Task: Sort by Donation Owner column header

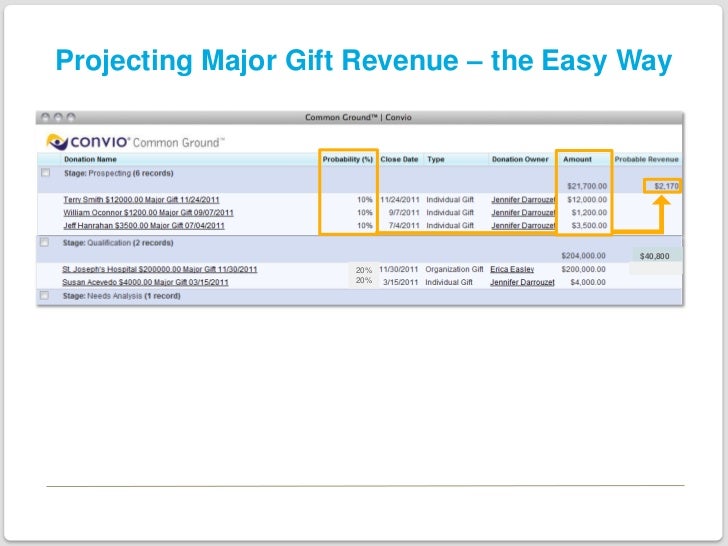Action: [x=520, y=159]
